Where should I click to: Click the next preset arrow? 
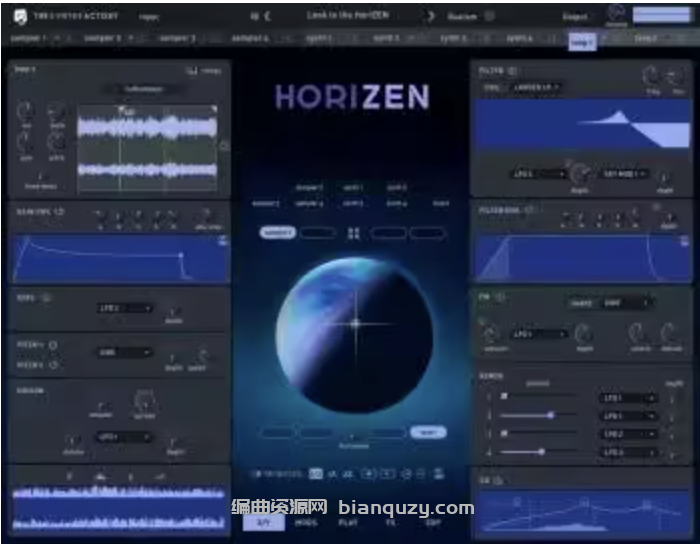(431, 16)
